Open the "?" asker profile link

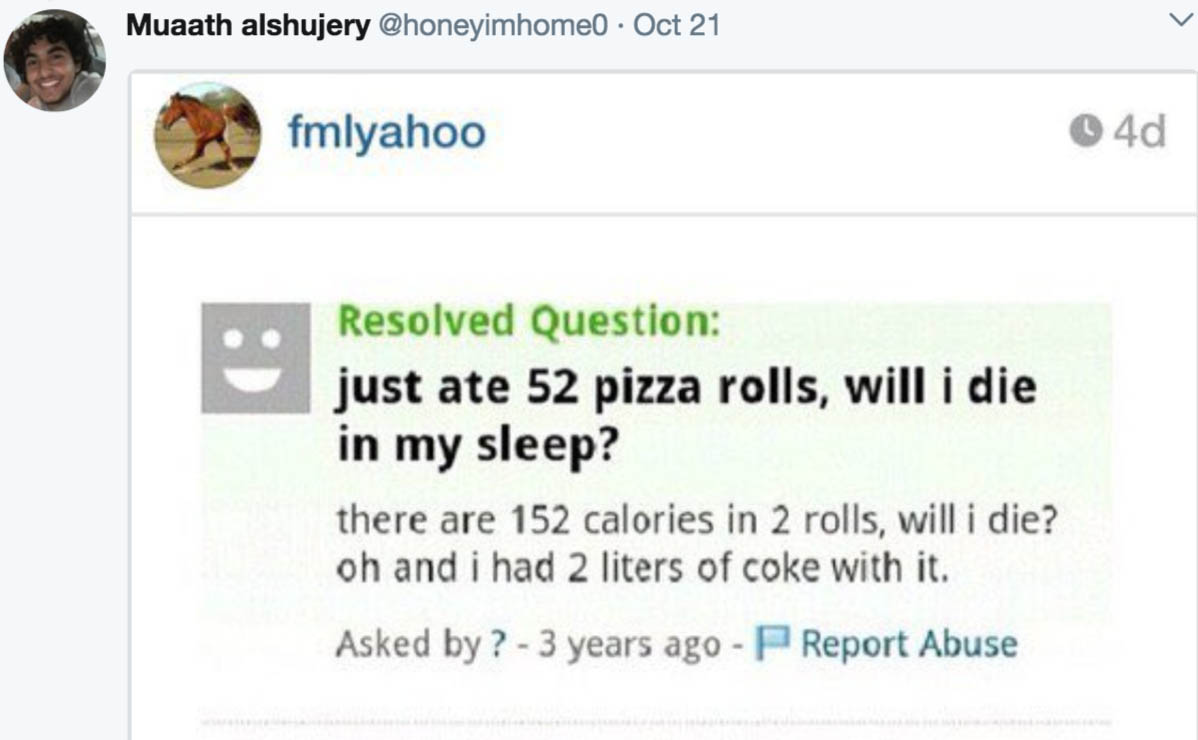click(493, 643)
